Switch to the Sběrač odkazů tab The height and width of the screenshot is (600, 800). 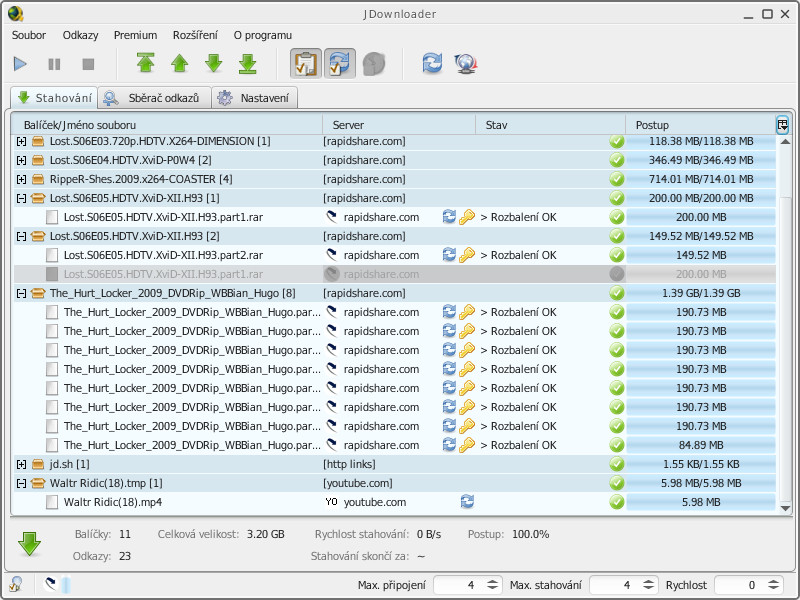(x=155, y=98)
